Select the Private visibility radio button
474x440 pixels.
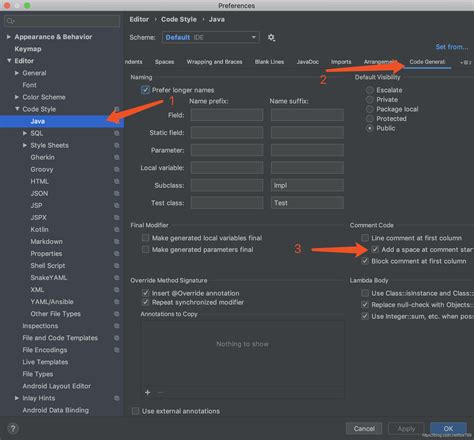point(369,100)
